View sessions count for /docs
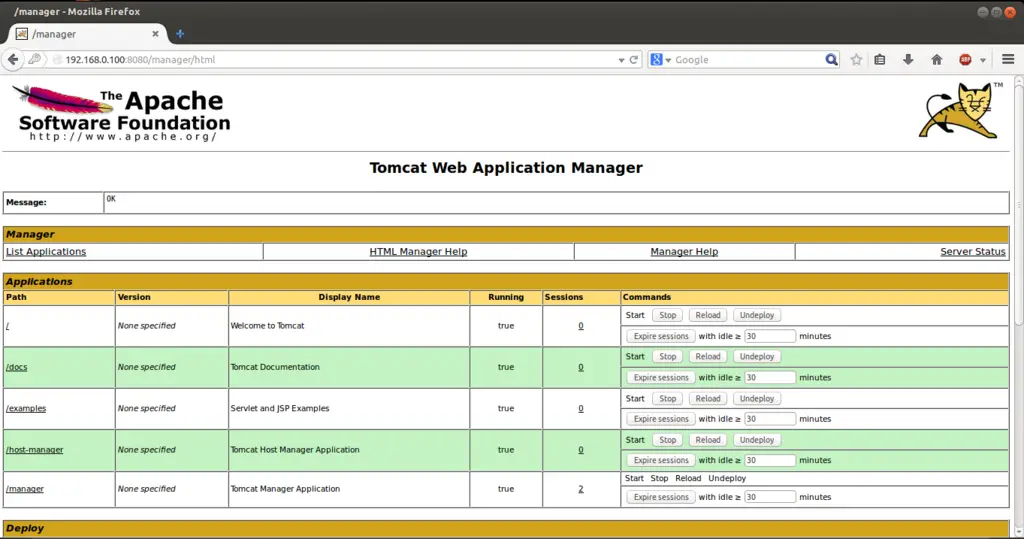The width and height of the screenshot is (1024, 539). [581, 367]
